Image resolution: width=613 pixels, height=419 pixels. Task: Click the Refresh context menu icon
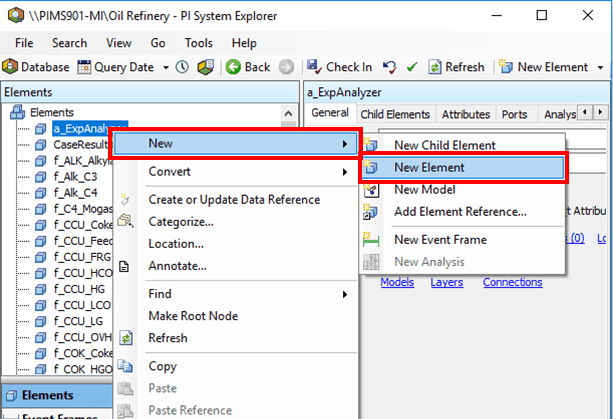tap(126, 338)
